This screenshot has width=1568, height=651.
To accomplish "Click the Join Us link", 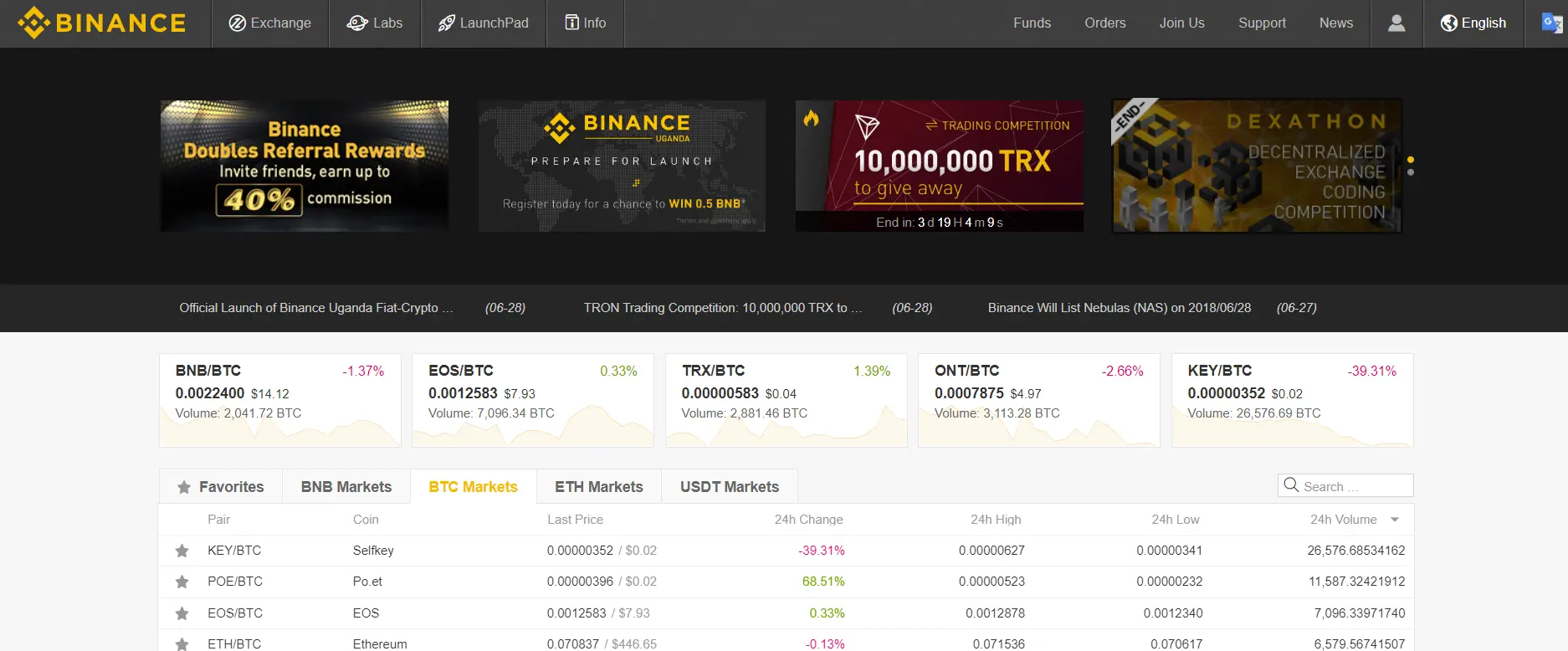I will click(x=1181, y=23).
